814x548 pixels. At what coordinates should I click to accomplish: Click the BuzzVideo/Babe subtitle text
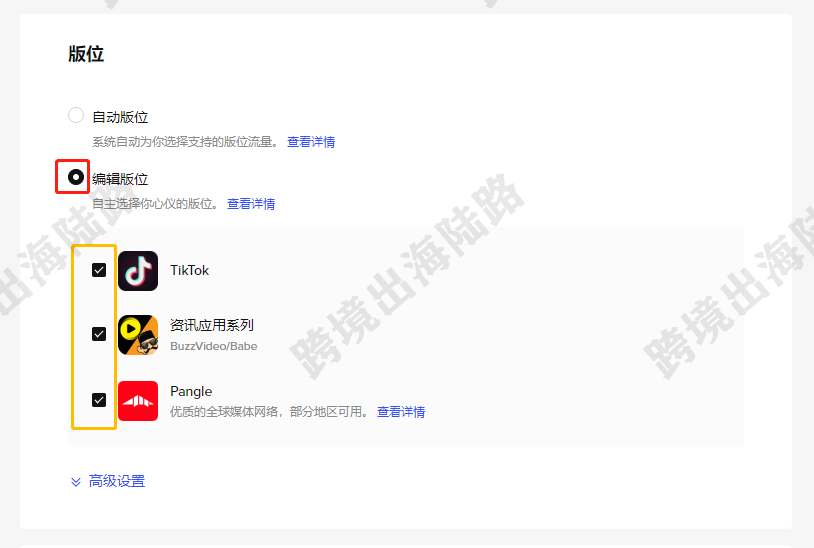click(214, 346)
